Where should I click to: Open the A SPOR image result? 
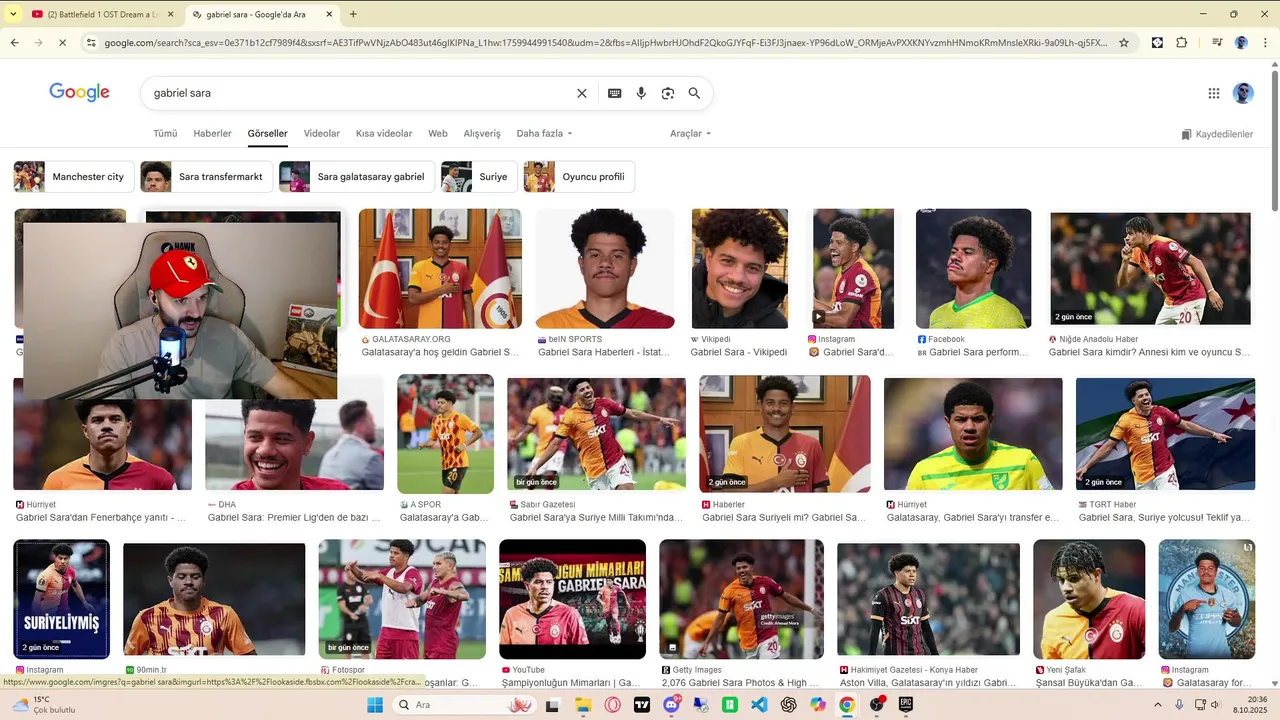(x=445, y=434)
